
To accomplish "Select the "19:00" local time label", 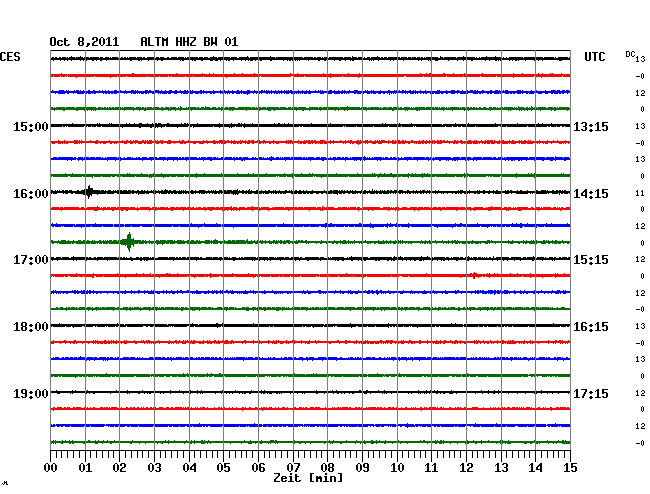I will 31,393.
